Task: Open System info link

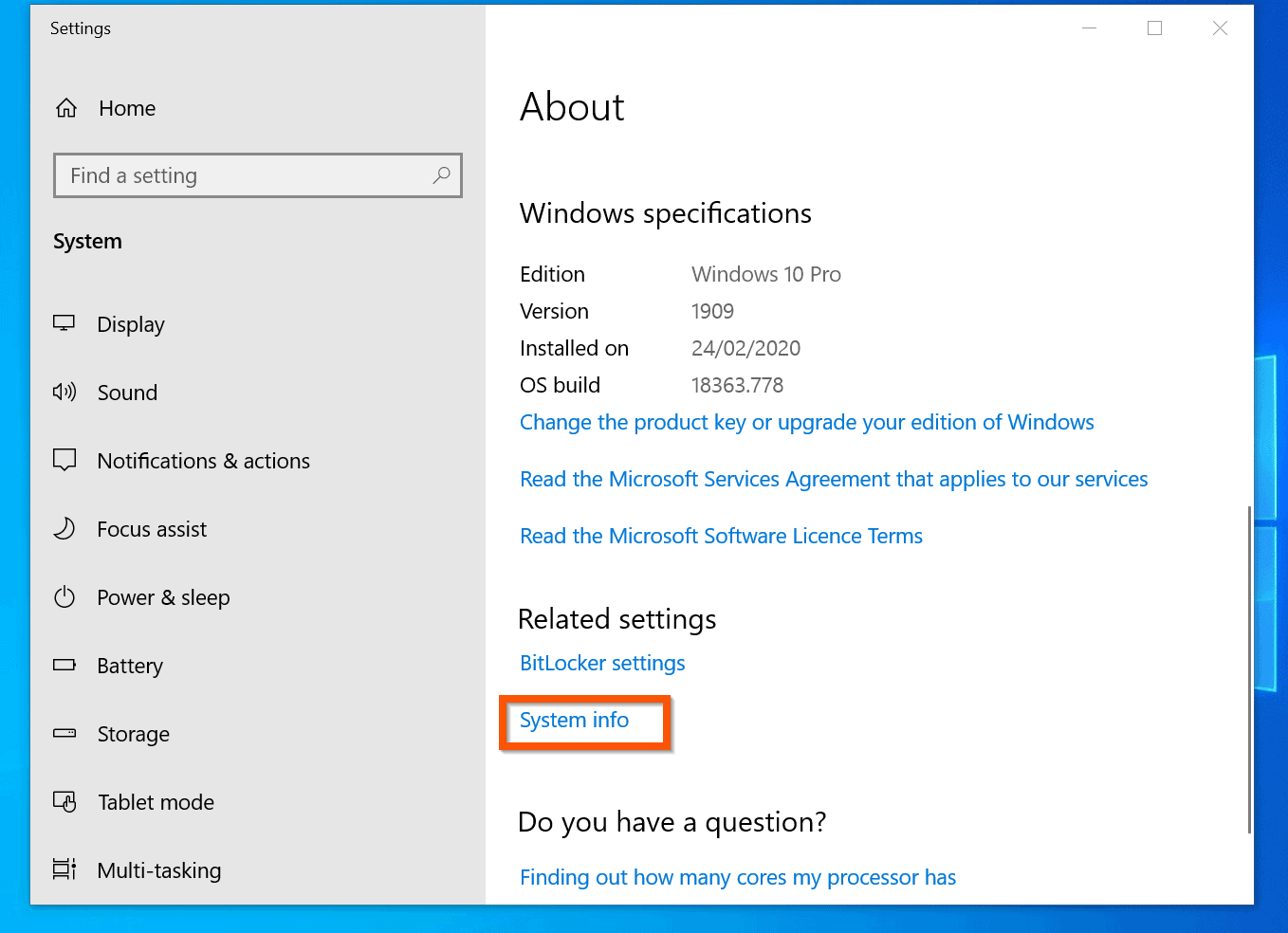Action: click(574, 721)
